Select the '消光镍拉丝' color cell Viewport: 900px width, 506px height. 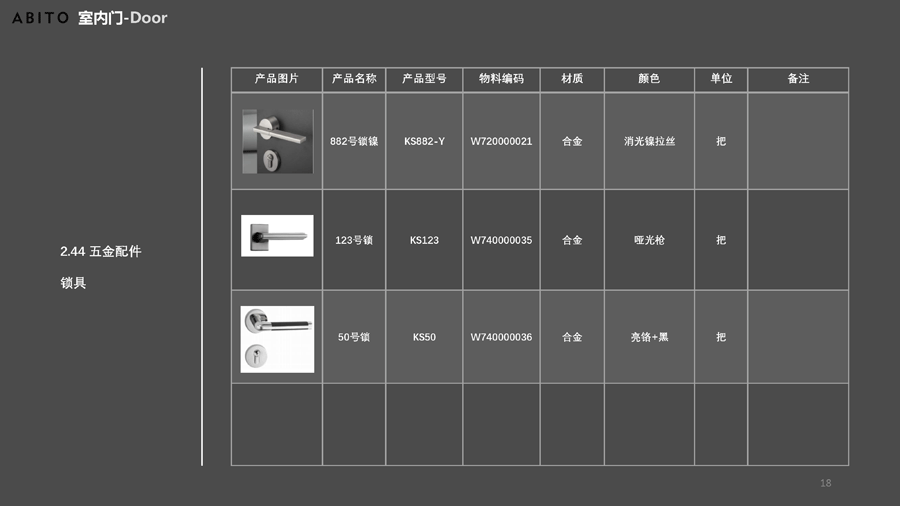(649, 141)
